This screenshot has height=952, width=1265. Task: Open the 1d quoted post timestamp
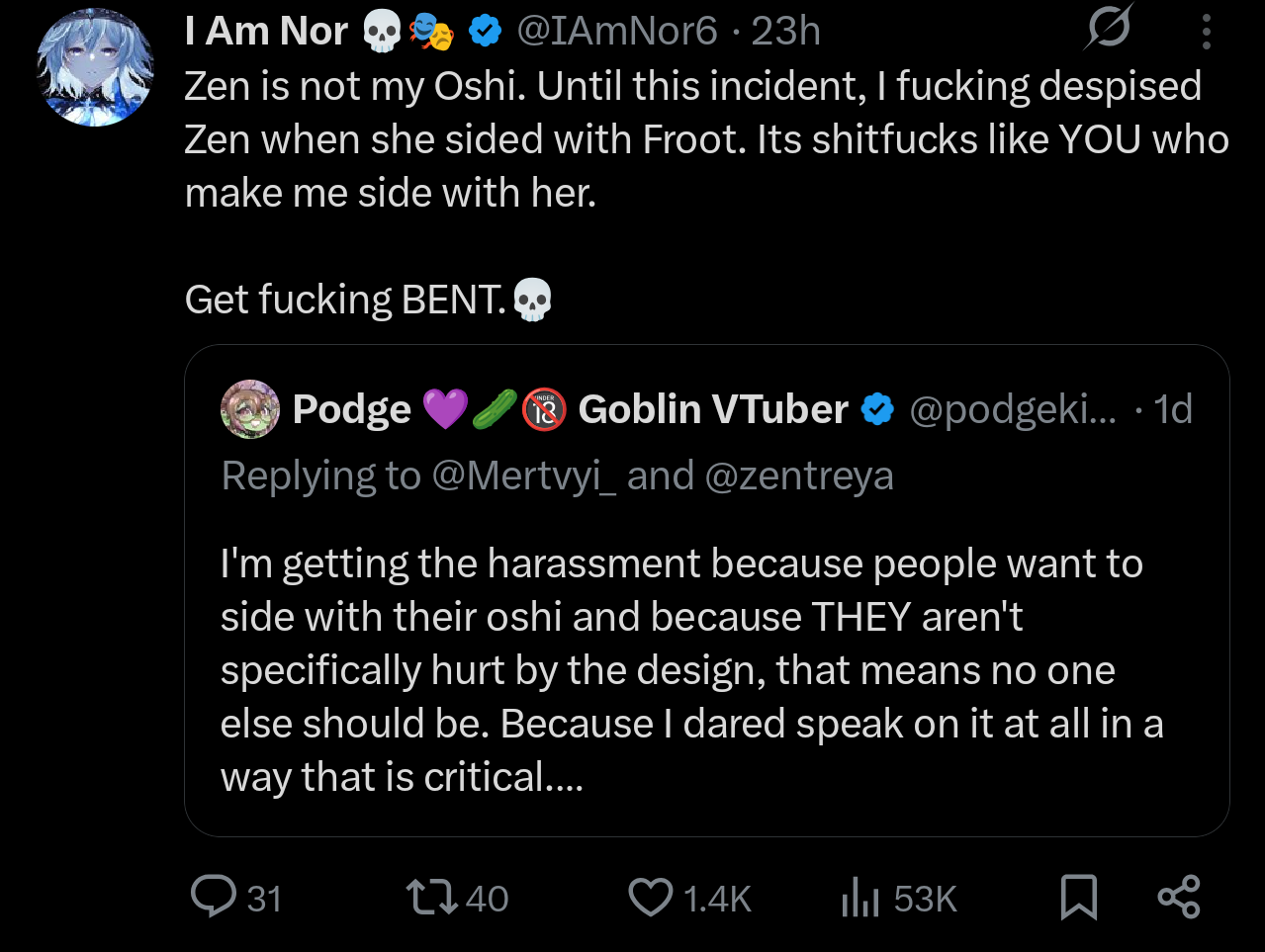1173,409
